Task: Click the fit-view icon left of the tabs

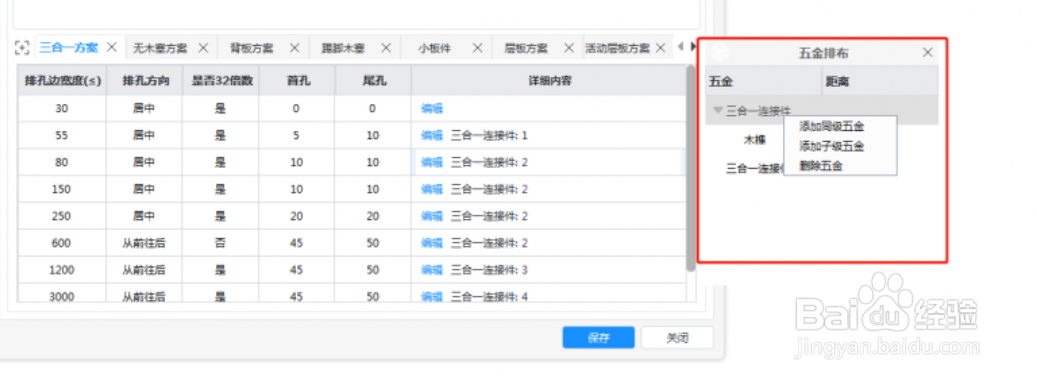Action: pyautogui.click(x=22, y=48)
